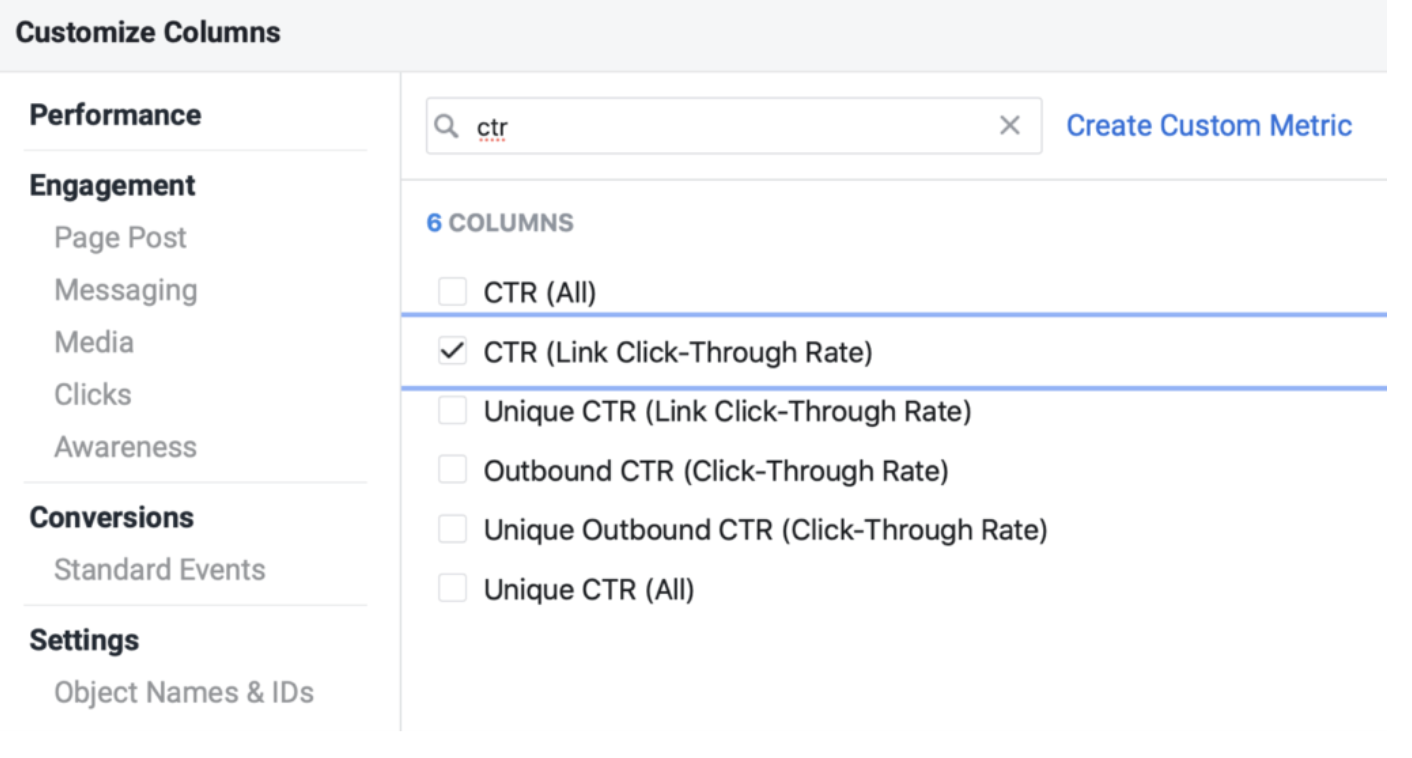This screenshot has width=1412, height=758.
Task: Uncheck CTR (Link Click-Through Rate)
Action: point(452,351)
